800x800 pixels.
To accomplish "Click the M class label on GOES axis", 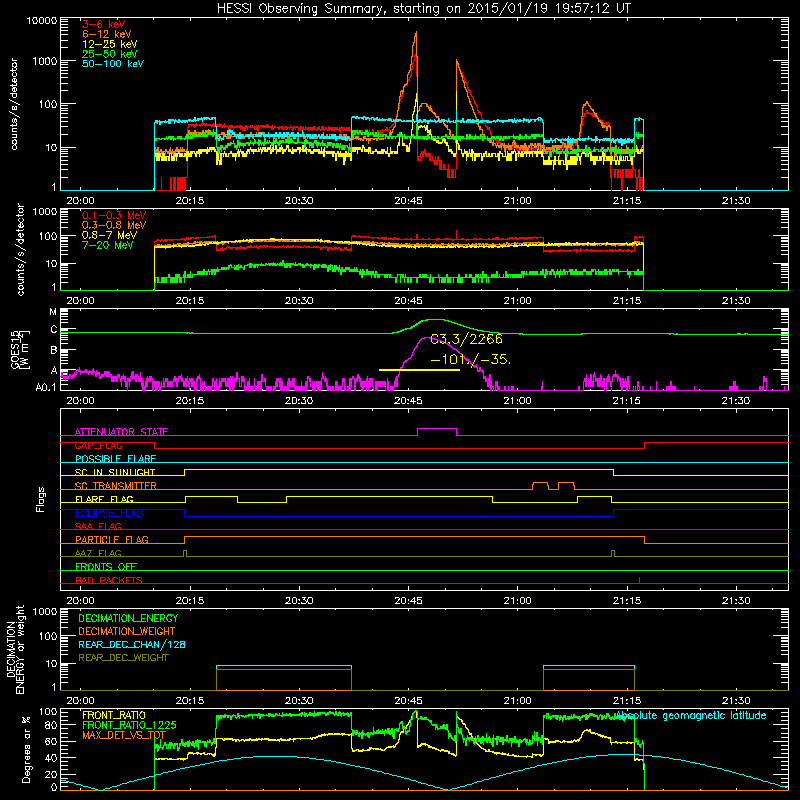I will pos(53,312).
